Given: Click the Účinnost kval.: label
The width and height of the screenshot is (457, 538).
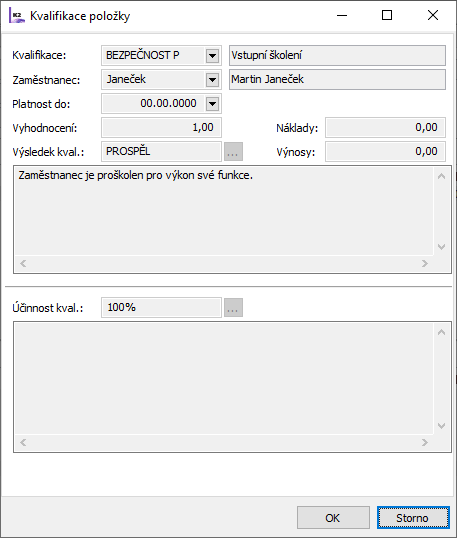Looking at the screenshot, I should pyautogui.click(x=48, y=308).
